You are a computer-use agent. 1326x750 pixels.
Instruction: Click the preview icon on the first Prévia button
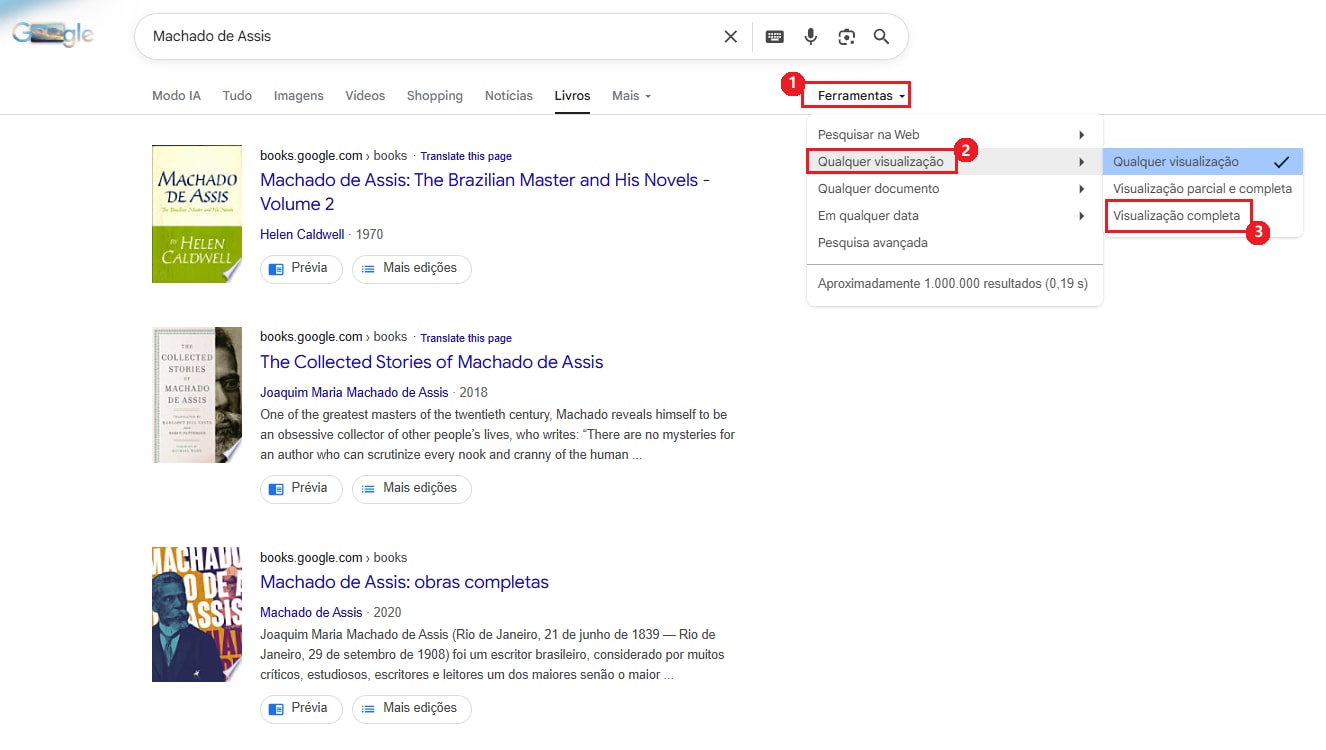(x=278, y=268)
